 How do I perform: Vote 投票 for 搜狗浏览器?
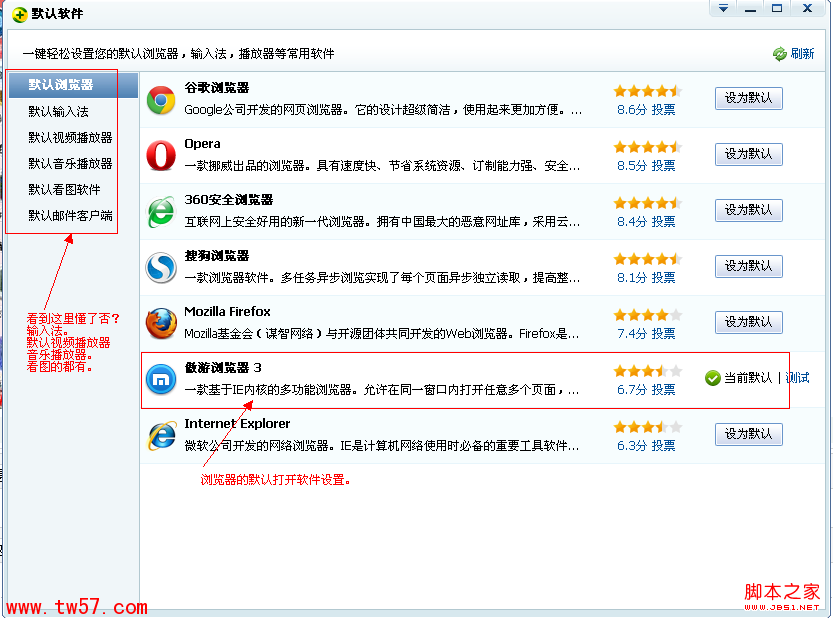[664, 278]
